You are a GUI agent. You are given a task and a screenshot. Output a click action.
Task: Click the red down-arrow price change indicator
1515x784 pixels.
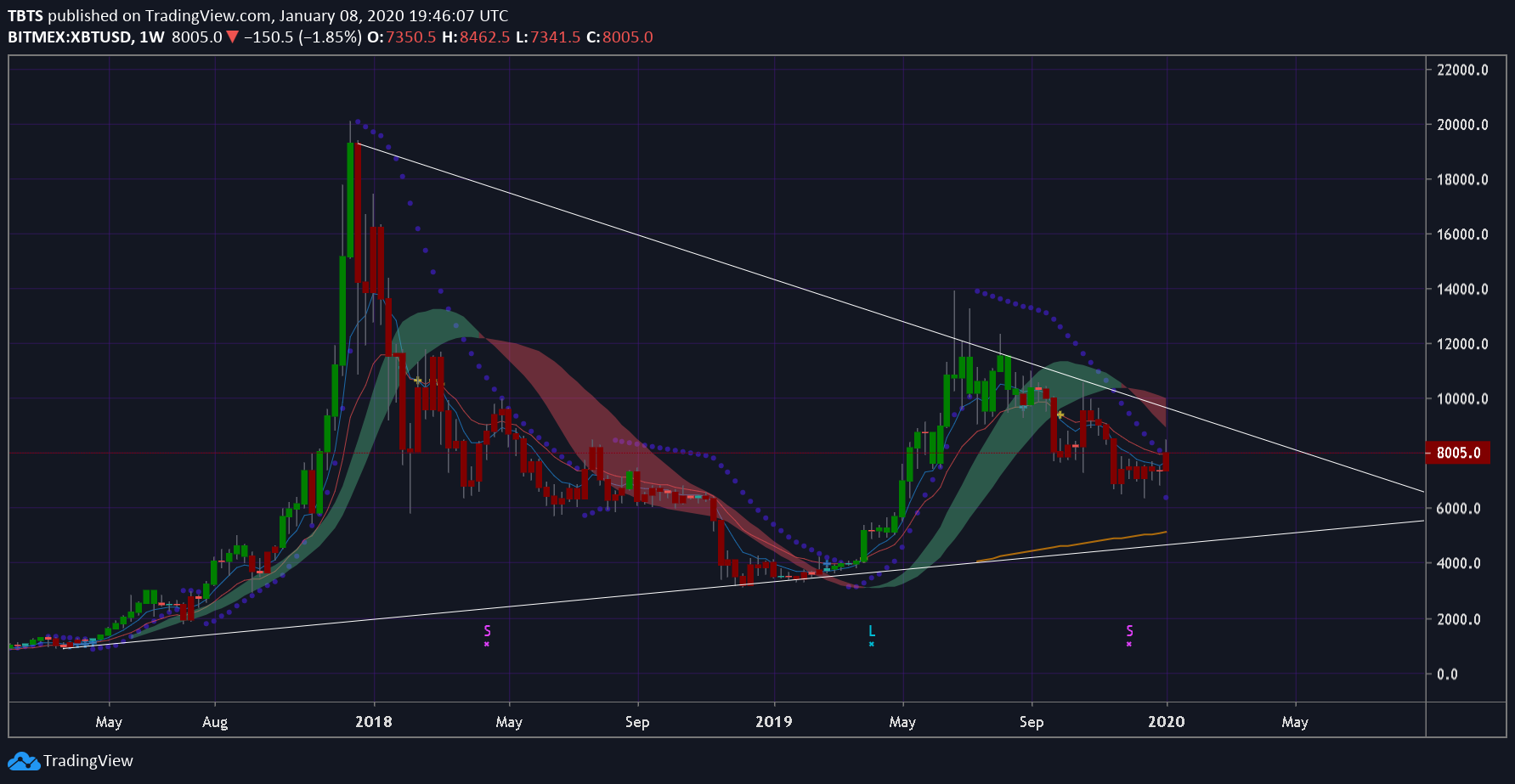click(x=233, y=37)
